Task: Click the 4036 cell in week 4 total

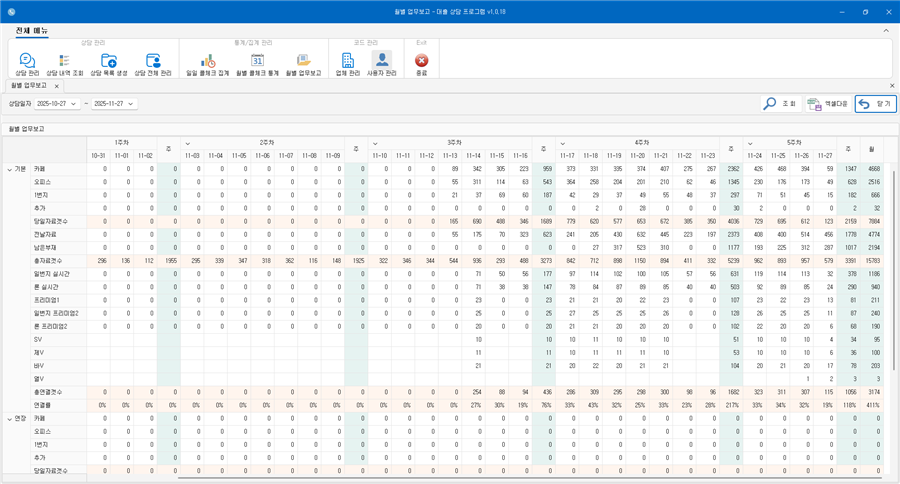Action: (x=731, y=222)
